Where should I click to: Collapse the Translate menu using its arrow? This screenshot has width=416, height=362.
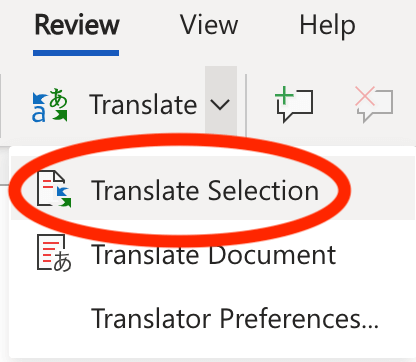[221, 105]
